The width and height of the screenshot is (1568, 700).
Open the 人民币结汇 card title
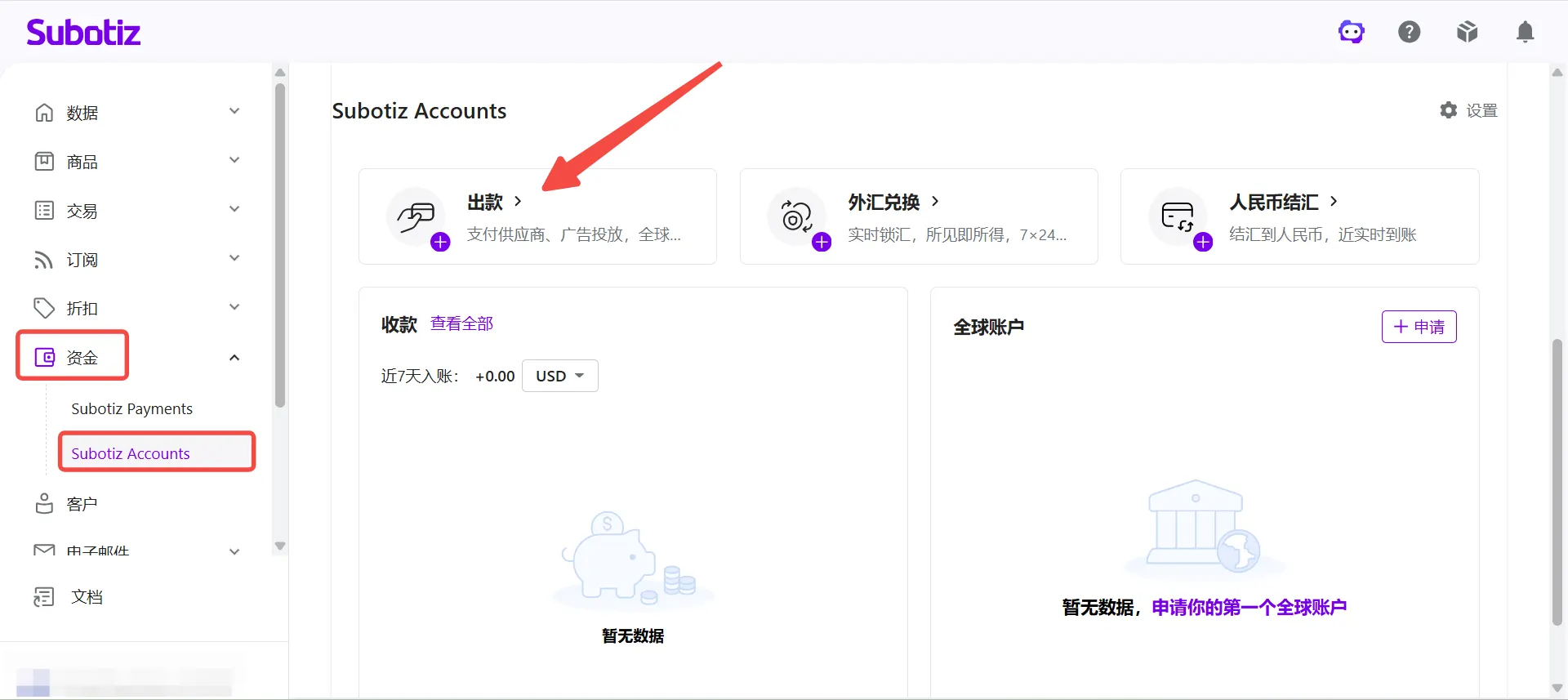tap(1274, 202)
